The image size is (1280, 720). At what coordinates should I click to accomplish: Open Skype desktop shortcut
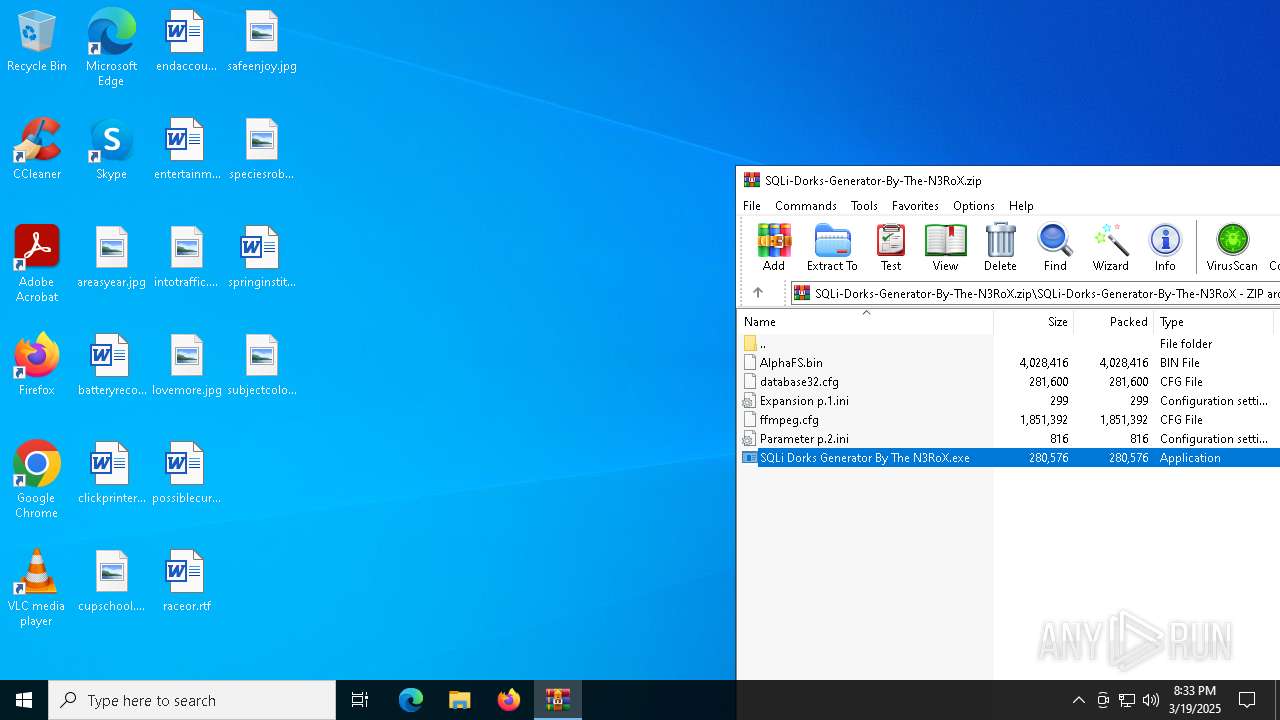coord(111,149)
